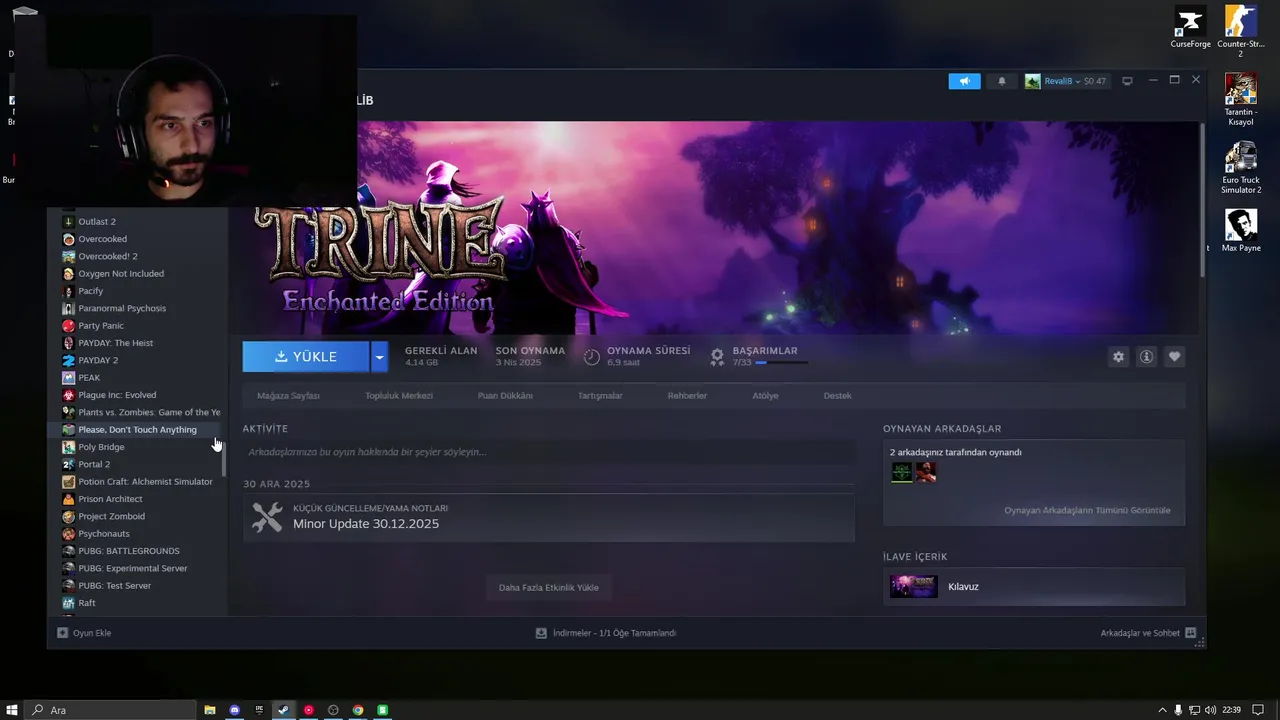Add Trine to favorites heart icon
Image resolution: width=1280 pixels, height=720 pixels.
1175,357
